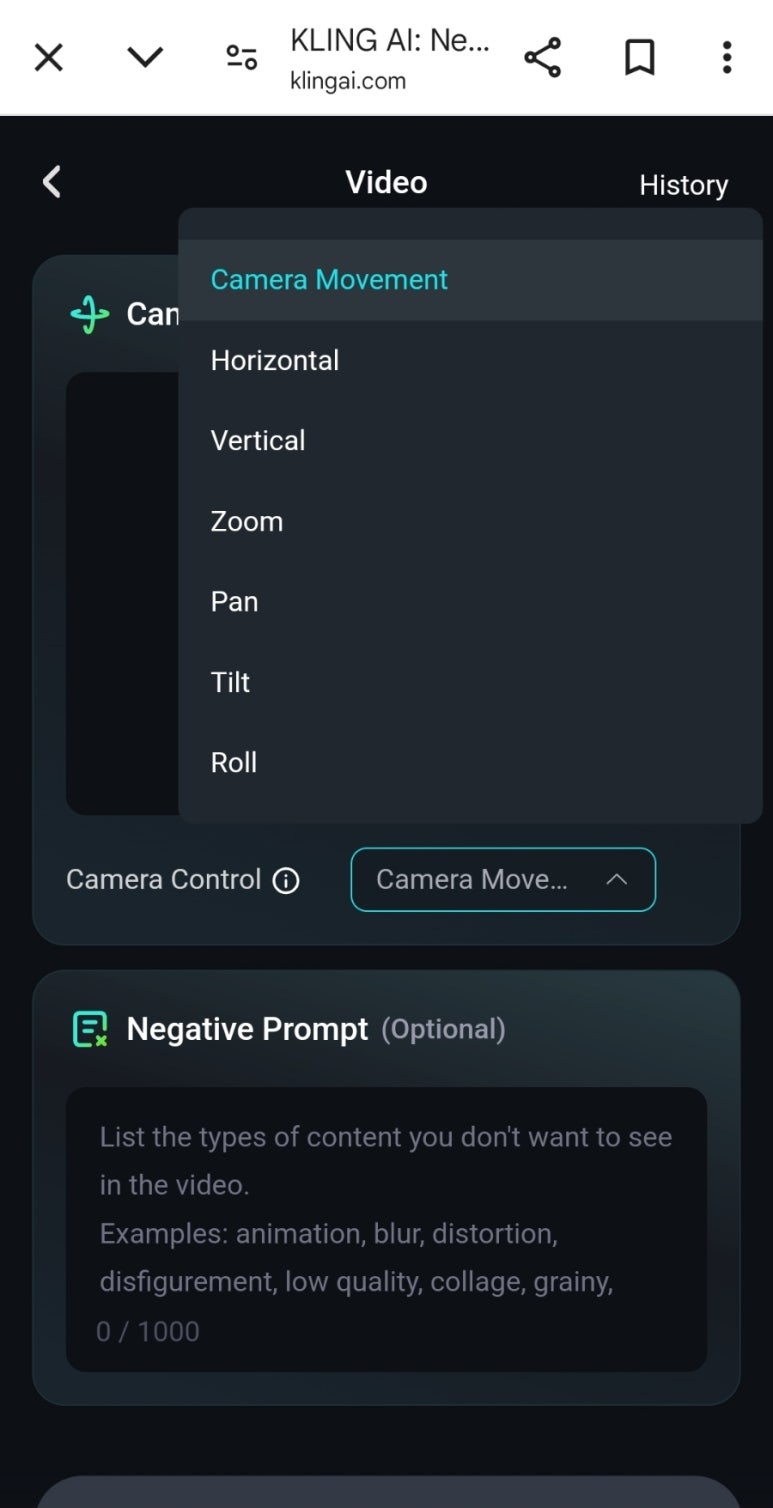773x1508 pixels.
Task: Open site settings icon beside the URL
Action: [241, 57]
